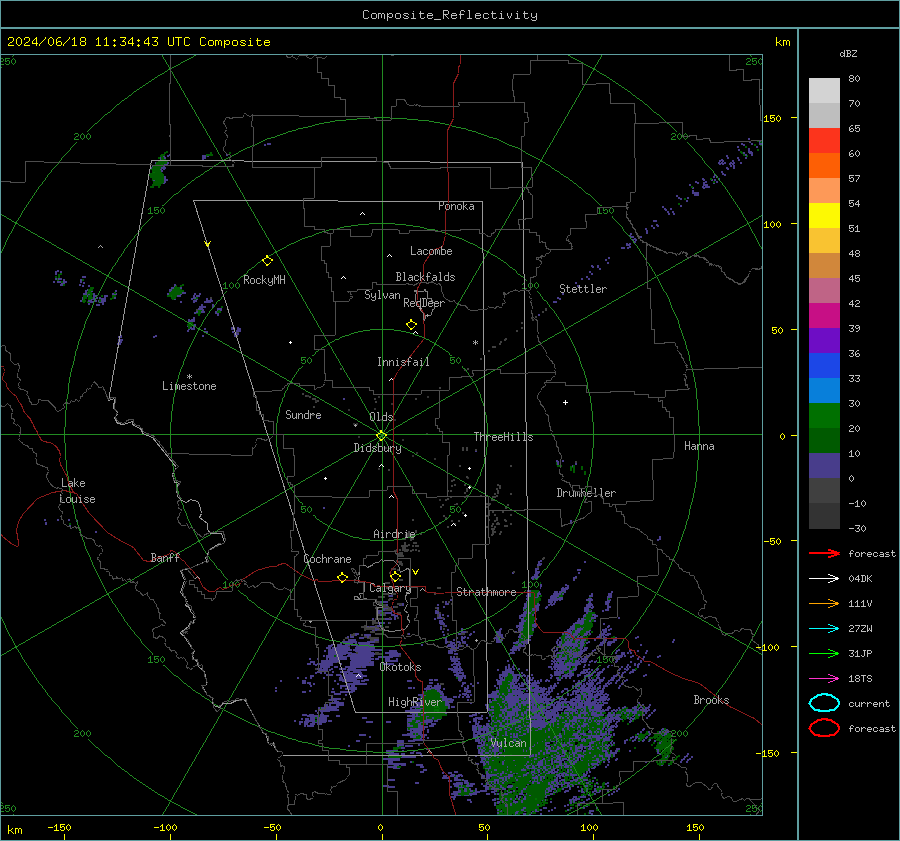This screenshot has width=900, height=841.
Task: Click the RedDeer city label
Action: [424, 303]
